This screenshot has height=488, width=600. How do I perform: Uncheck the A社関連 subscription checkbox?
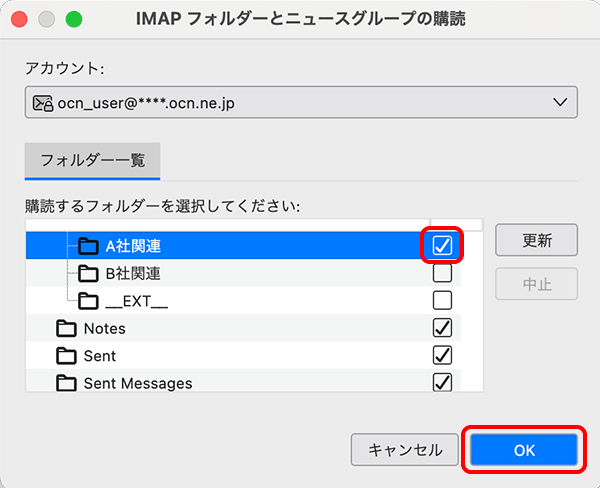coord(442,245)
